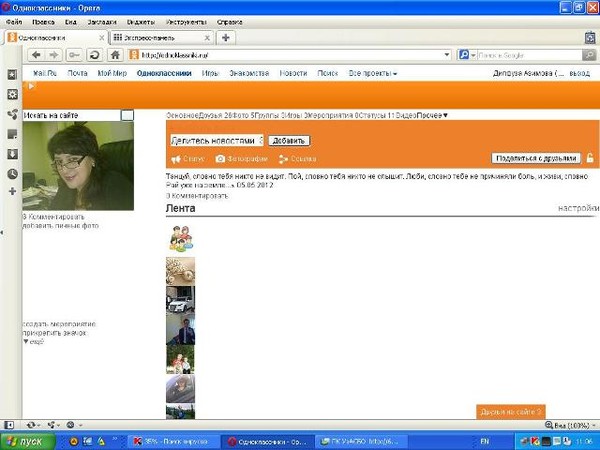Click the выход logout link
The height and width of the screenshot is (450, 600).
(580, 73)
